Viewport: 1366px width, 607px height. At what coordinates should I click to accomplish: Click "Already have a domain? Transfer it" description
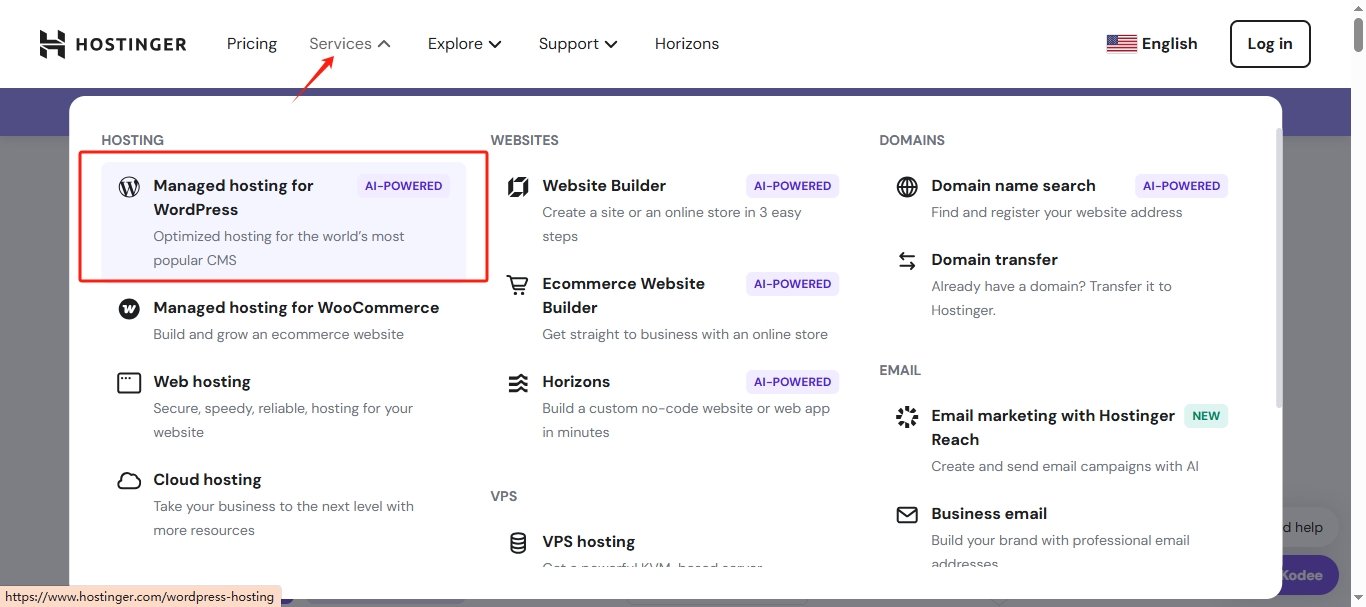point(1051,298)
